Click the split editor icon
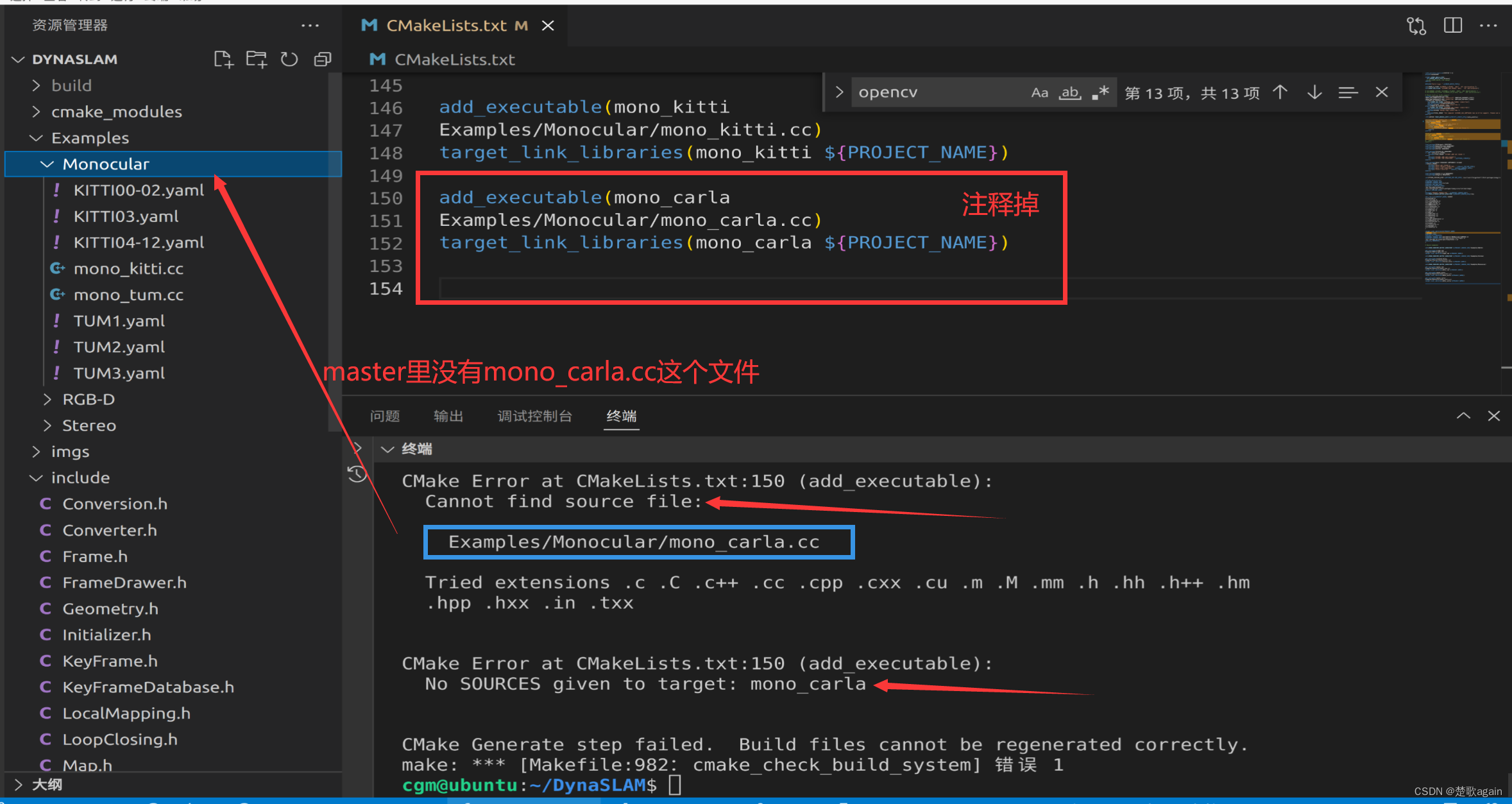This screenshot has width=1512, height=804. click(1452, 26)
